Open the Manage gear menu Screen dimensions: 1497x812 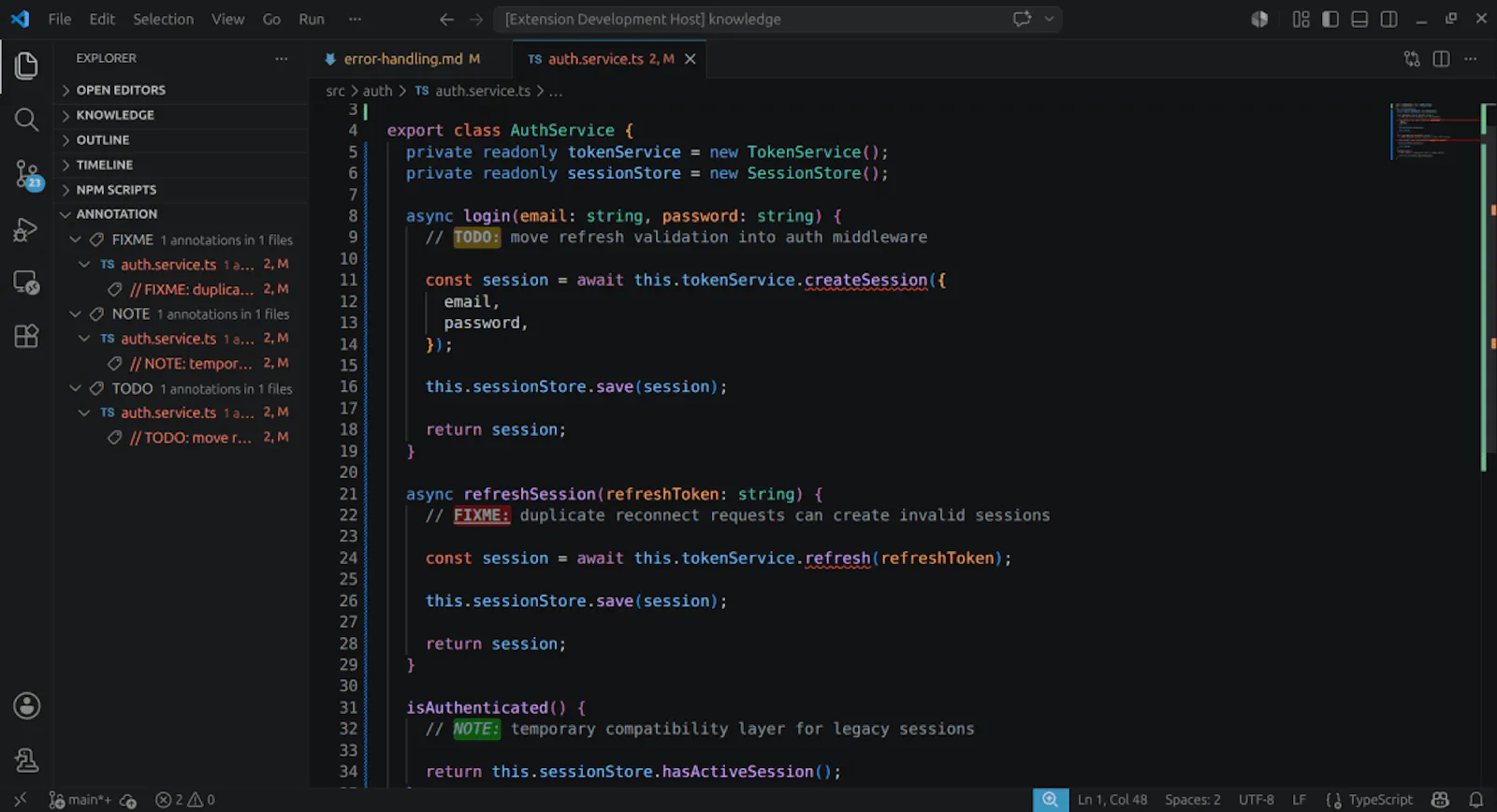(x=26, y=761)
